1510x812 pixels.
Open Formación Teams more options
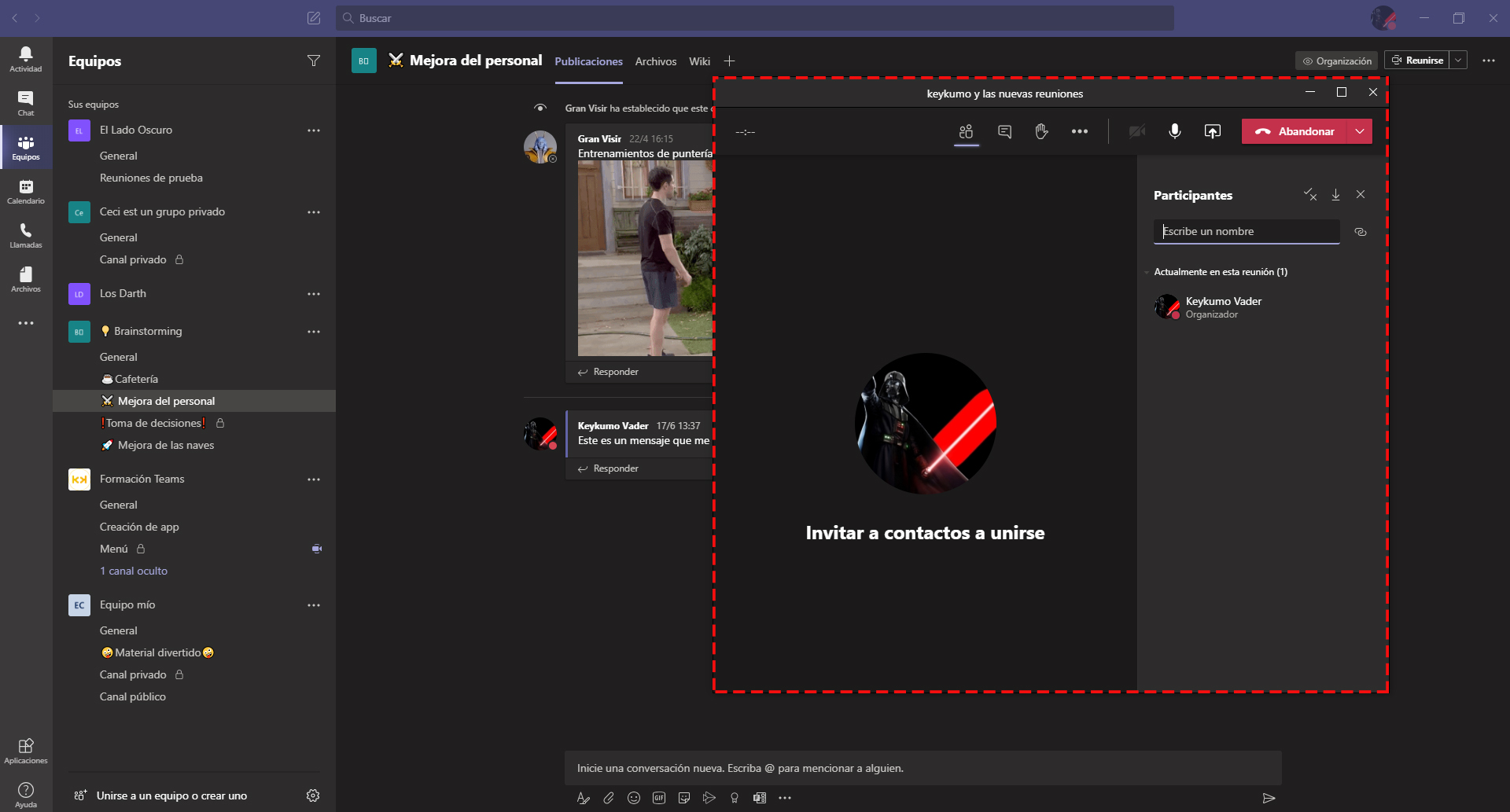click(314, 479)
